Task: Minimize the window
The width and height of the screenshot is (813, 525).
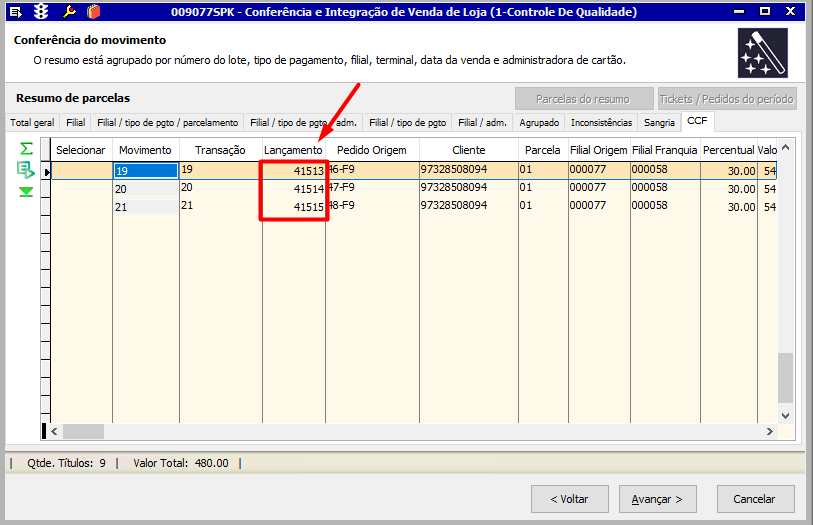Action: [x=739, y=11]
